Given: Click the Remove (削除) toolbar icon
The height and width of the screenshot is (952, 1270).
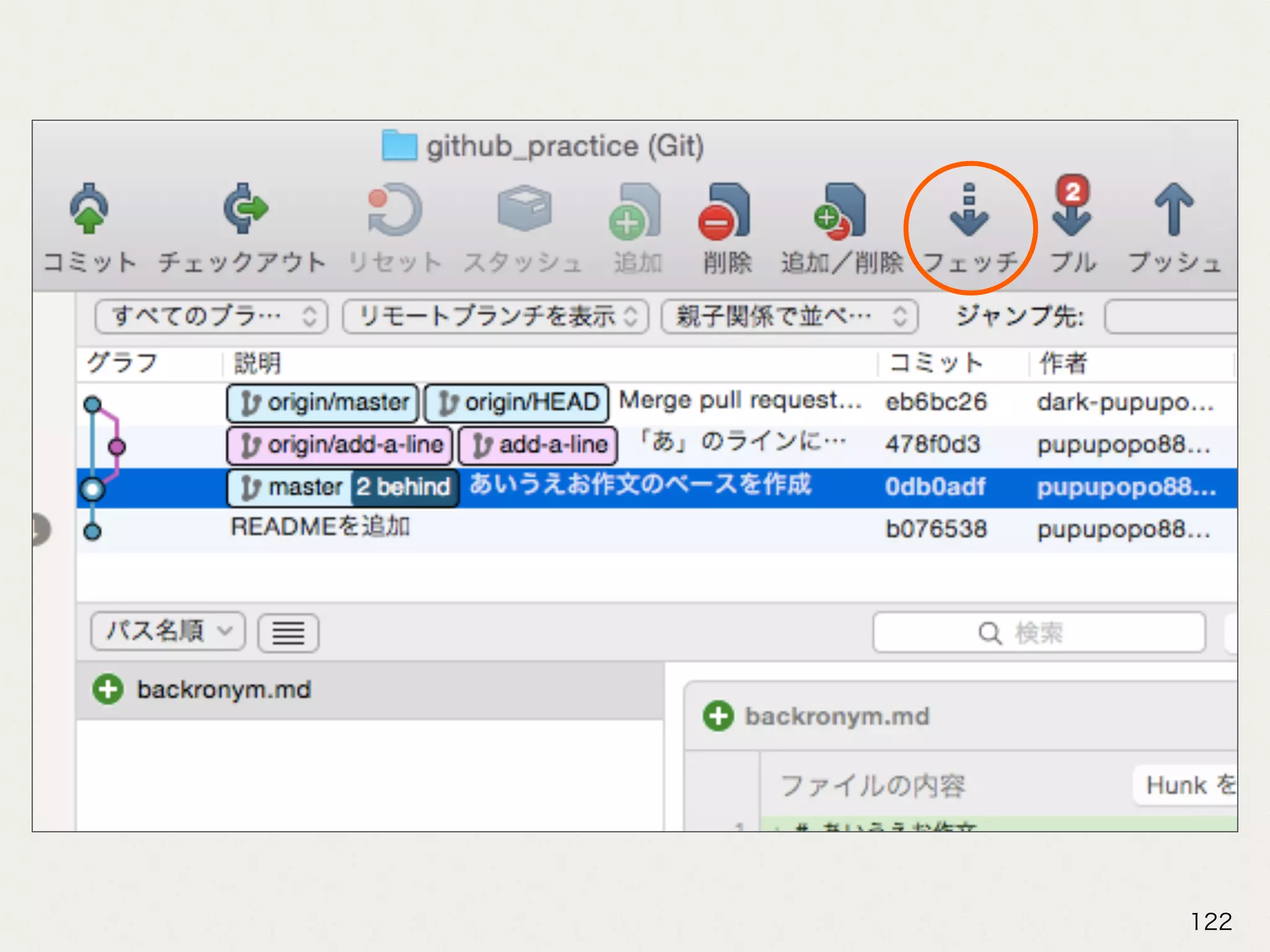Looking at the screenshot, I should click(725, 212).
